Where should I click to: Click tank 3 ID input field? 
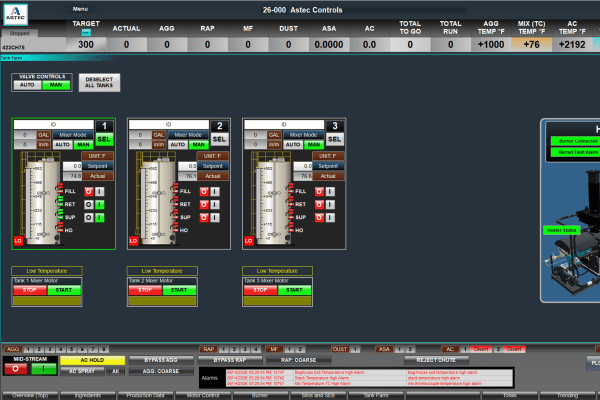284,125
